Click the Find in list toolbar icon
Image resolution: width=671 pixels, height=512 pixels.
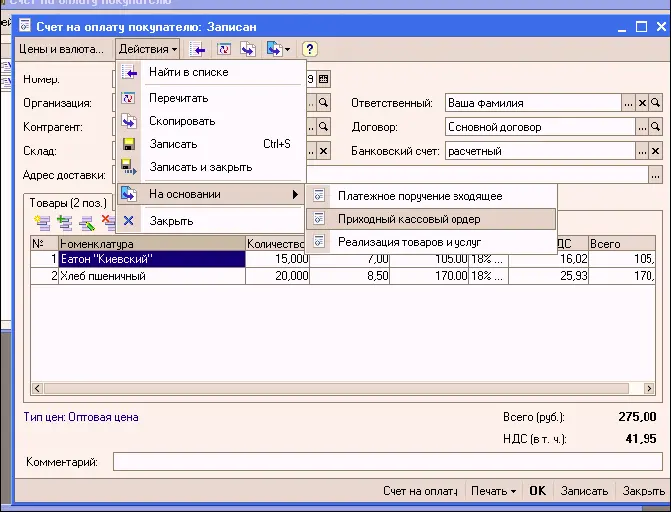pos(197,49)
